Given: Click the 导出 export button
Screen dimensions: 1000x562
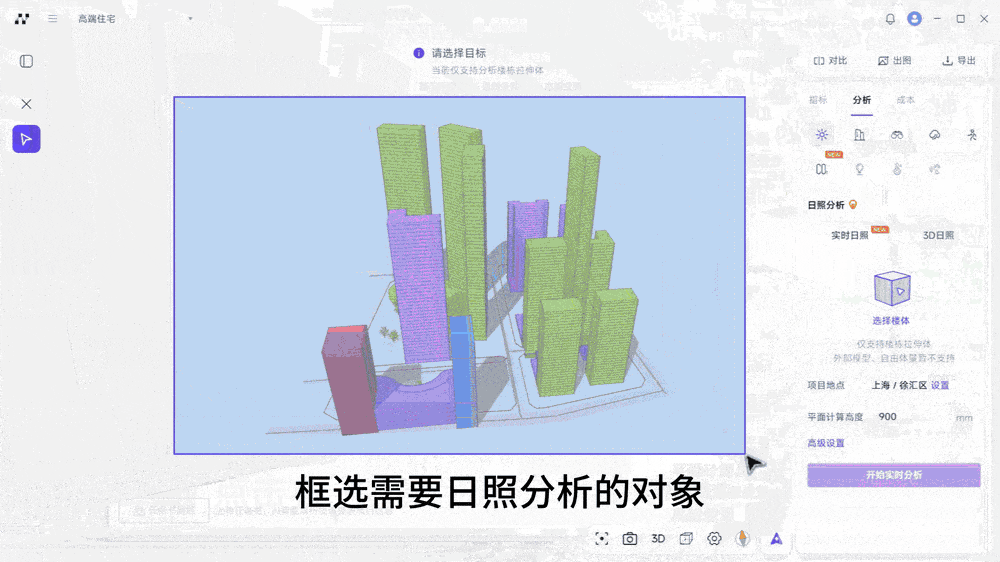Looking at the screenshot, I should click(x=959, y=61).
